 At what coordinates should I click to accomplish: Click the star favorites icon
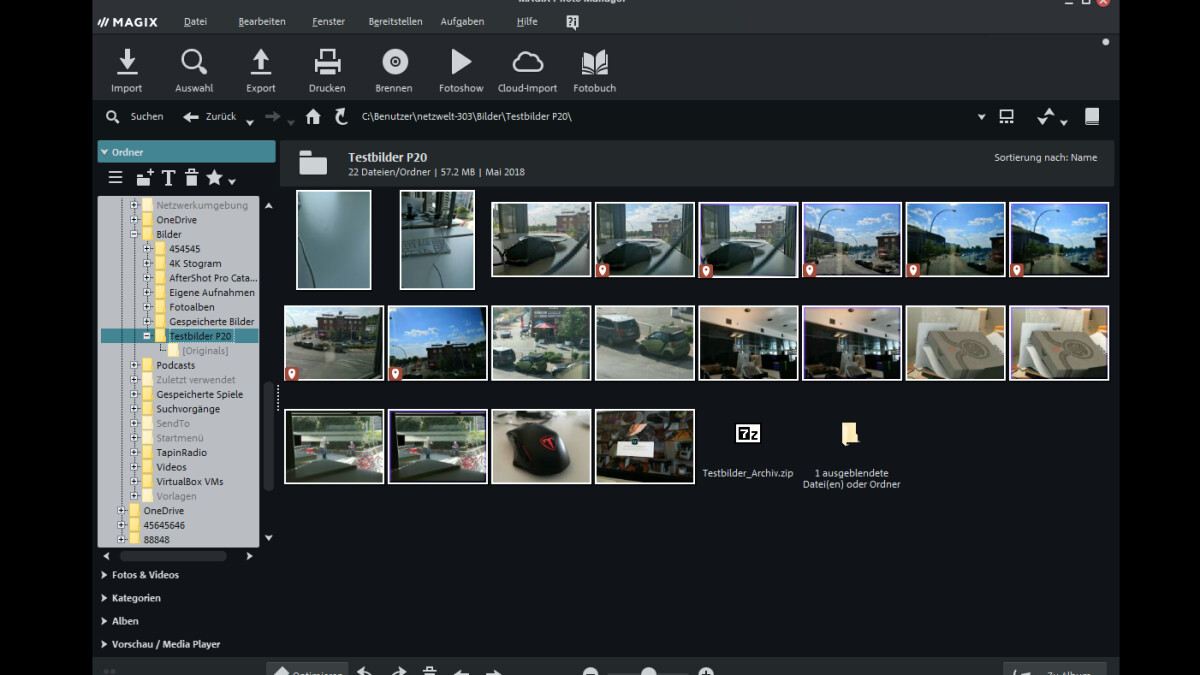(x=214, y=177)
